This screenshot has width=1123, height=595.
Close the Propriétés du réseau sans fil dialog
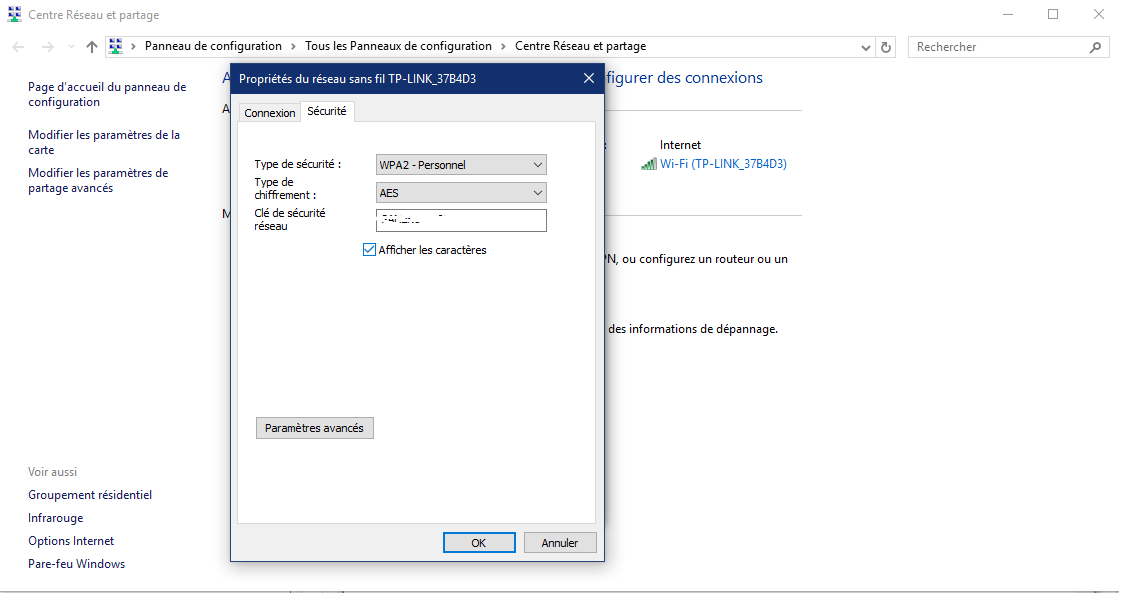coord(588,78)
